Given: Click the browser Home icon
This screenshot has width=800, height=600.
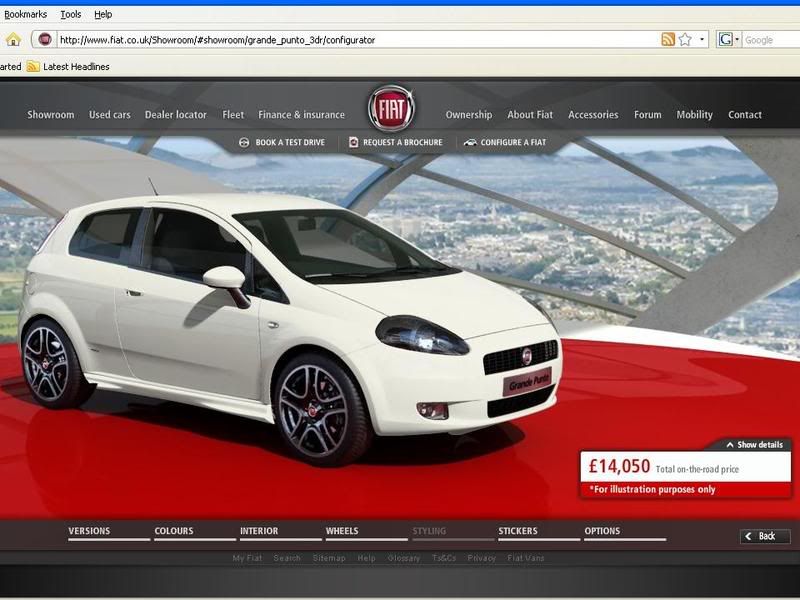Looking at the screenshot, I should click(13, 39).
